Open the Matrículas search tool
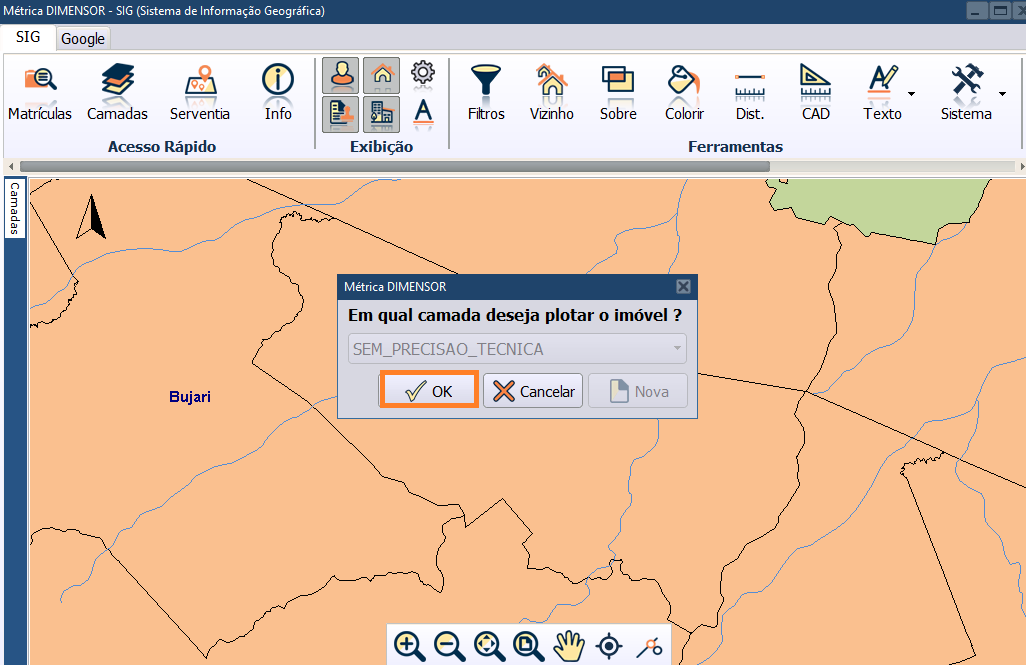This screenshot has height=665, width=1026. [40, 92]
